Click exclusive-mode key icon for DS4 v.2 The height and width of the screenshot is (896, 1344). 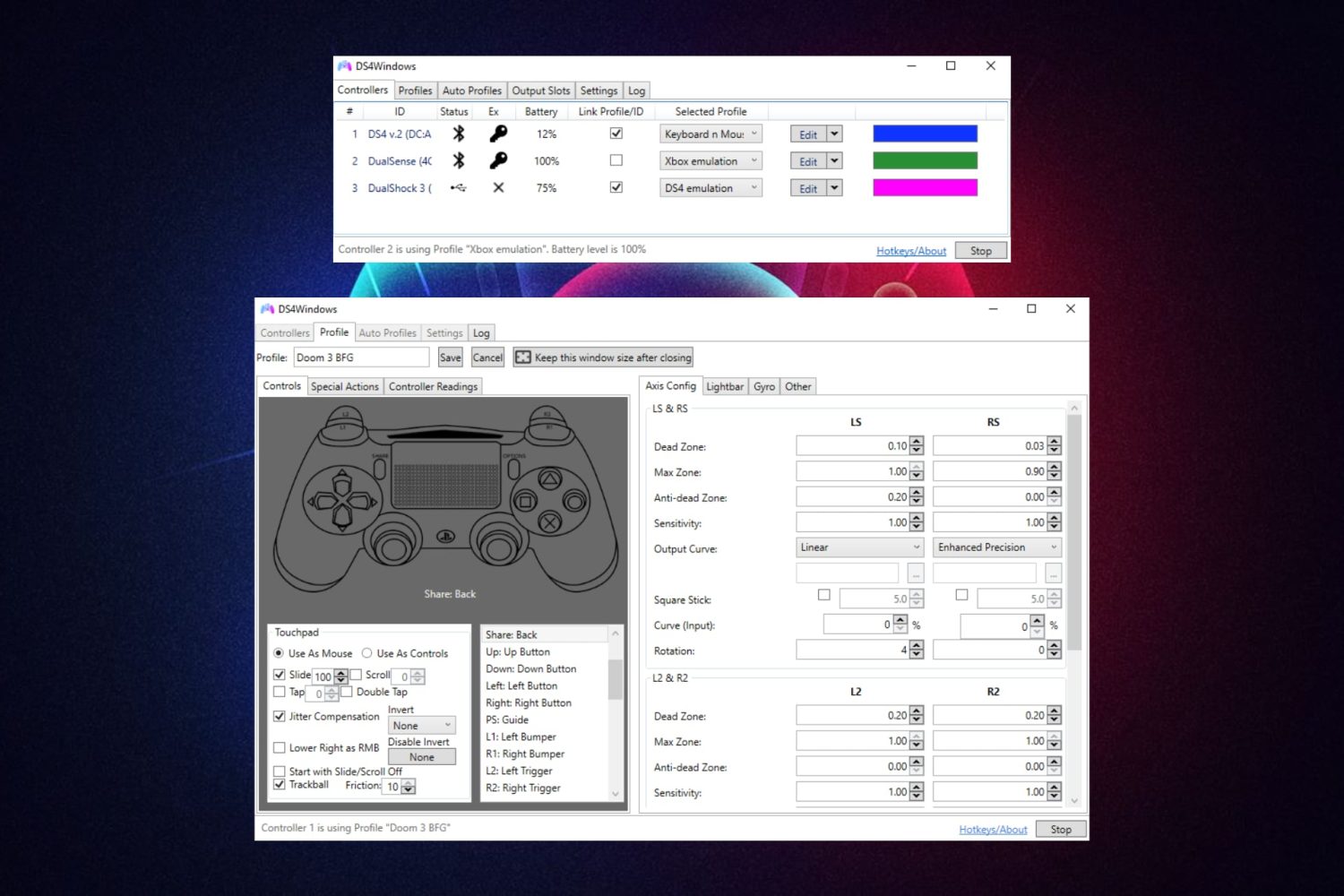pyautogui.click(x=498, y=134)
